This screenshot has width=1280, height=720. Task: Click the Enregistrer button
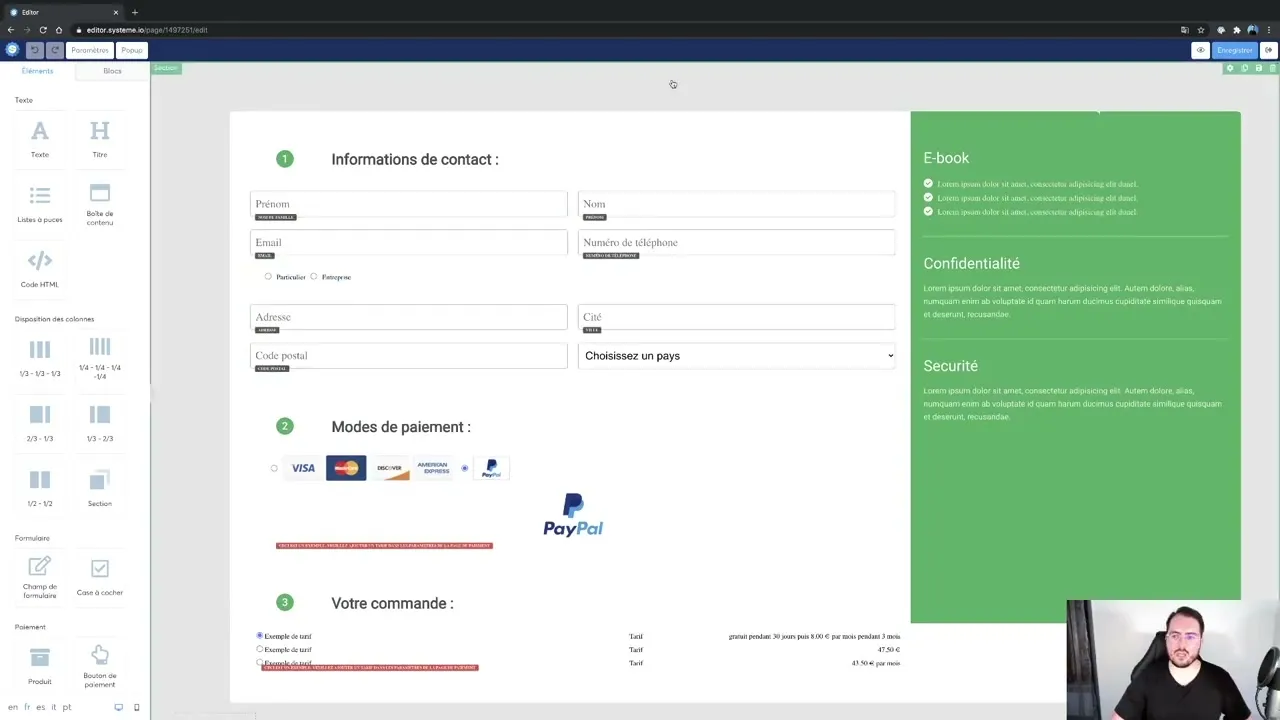click(x=1234, y=50)
